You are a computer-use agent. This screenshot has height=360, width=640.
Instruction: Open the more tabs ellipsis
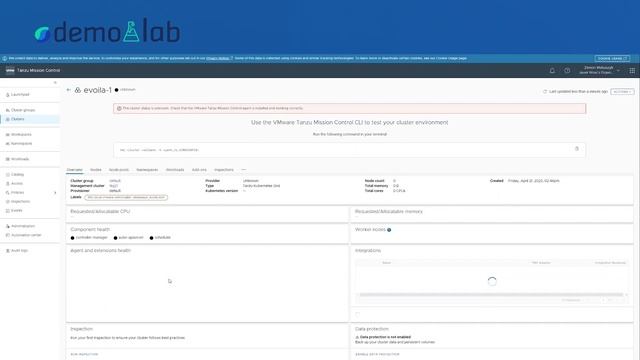click(244, 170)
